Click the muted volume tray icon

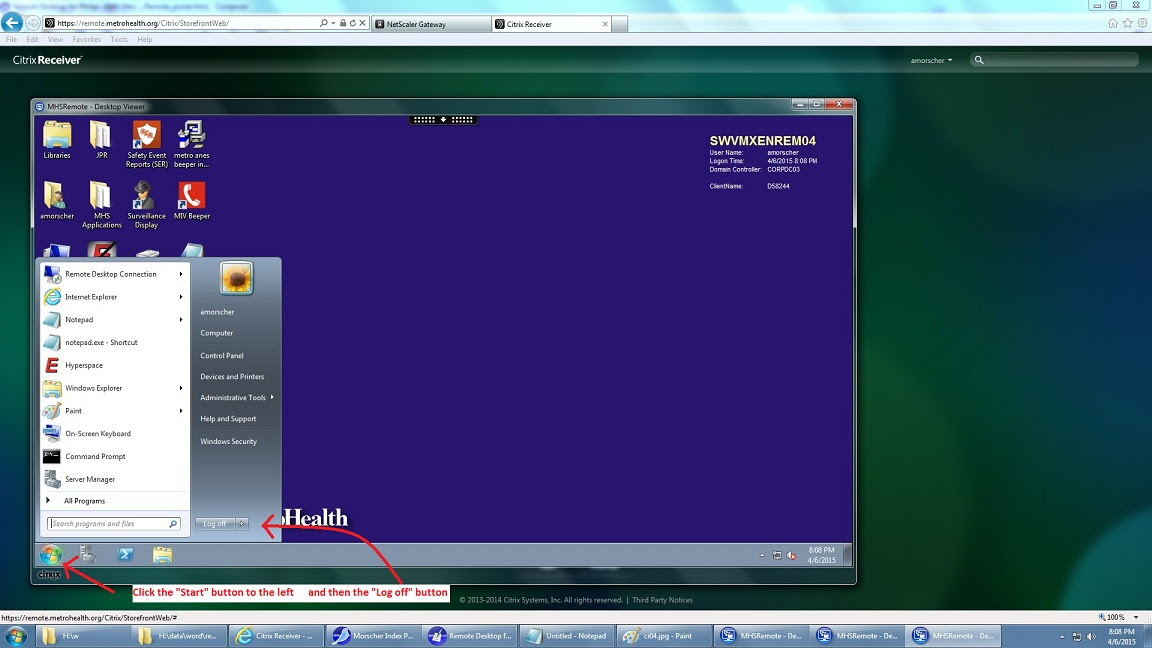pos(791,555)
